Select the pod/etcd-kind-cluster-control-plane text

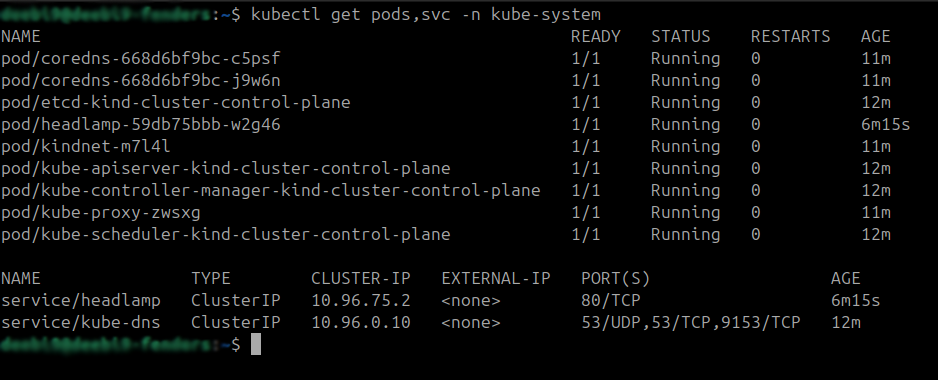point(175,103)
